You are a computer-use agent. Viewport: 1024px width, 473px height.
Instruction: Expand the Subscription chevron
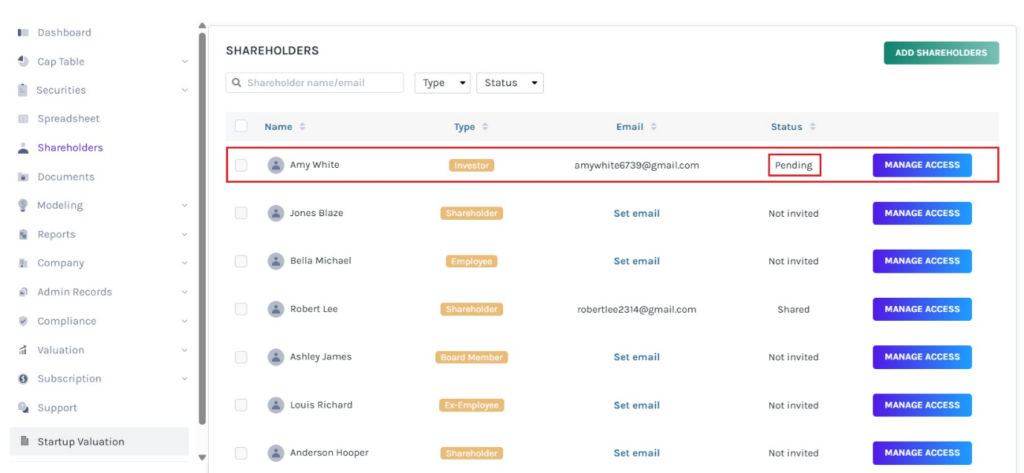click(x=185, y=379)
